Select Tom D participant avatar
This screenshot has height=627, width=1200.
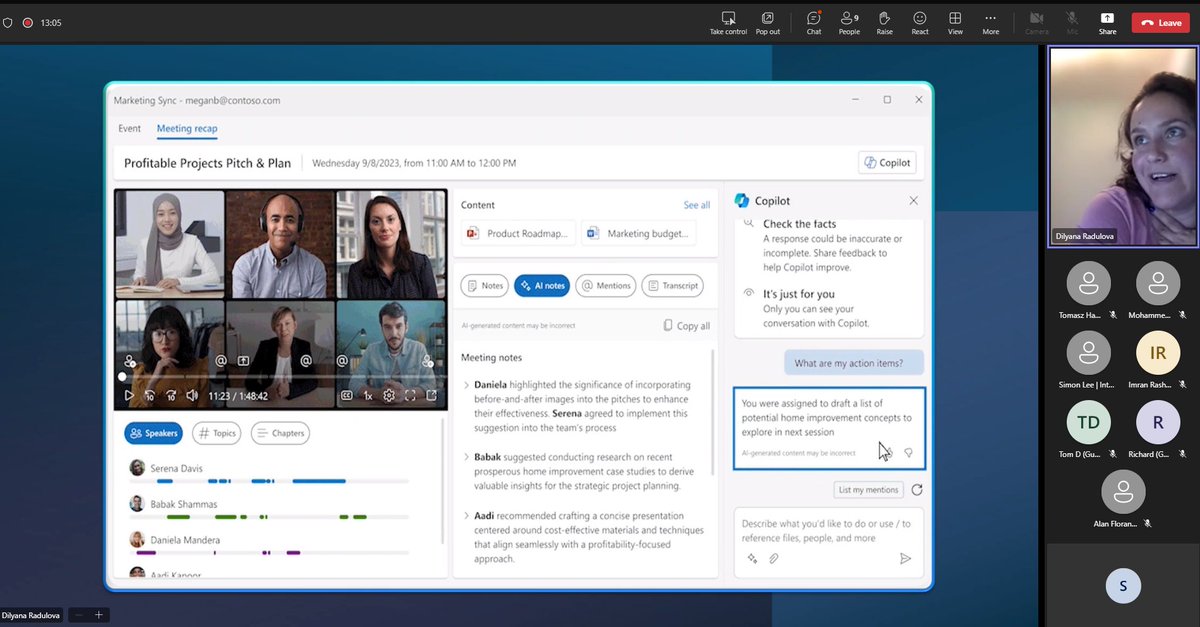(x=1088, y=422)
